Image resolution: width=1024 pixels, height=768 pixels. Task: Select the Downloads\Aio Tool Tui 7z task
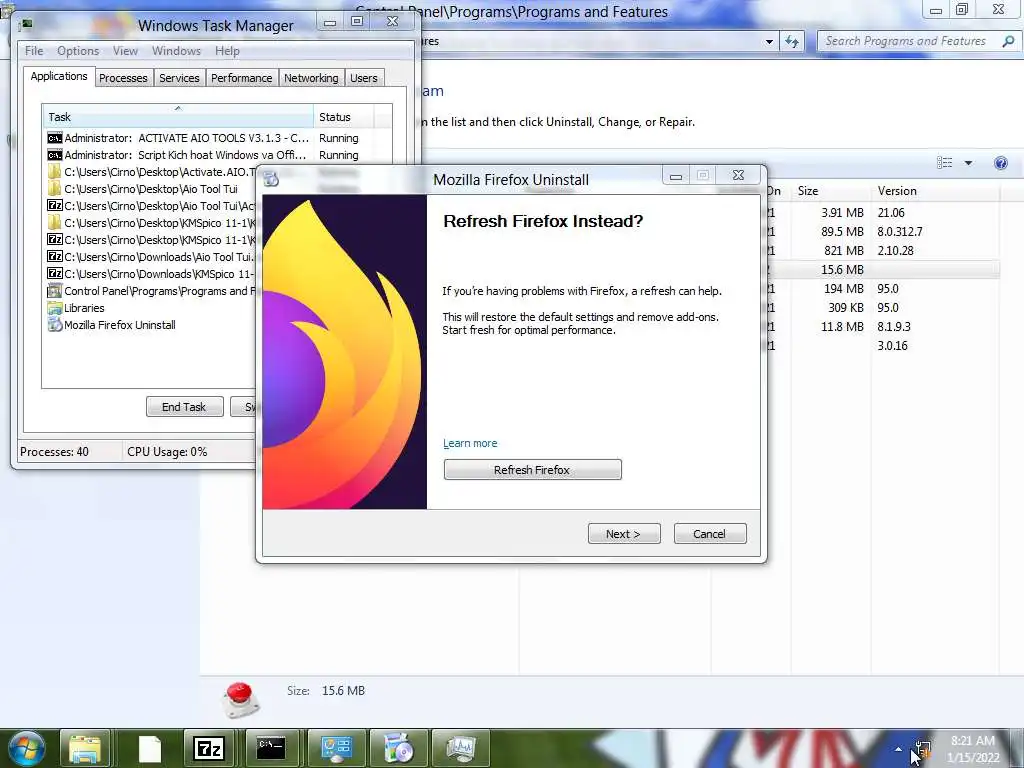pyautogui.click(x=150, y=257)
